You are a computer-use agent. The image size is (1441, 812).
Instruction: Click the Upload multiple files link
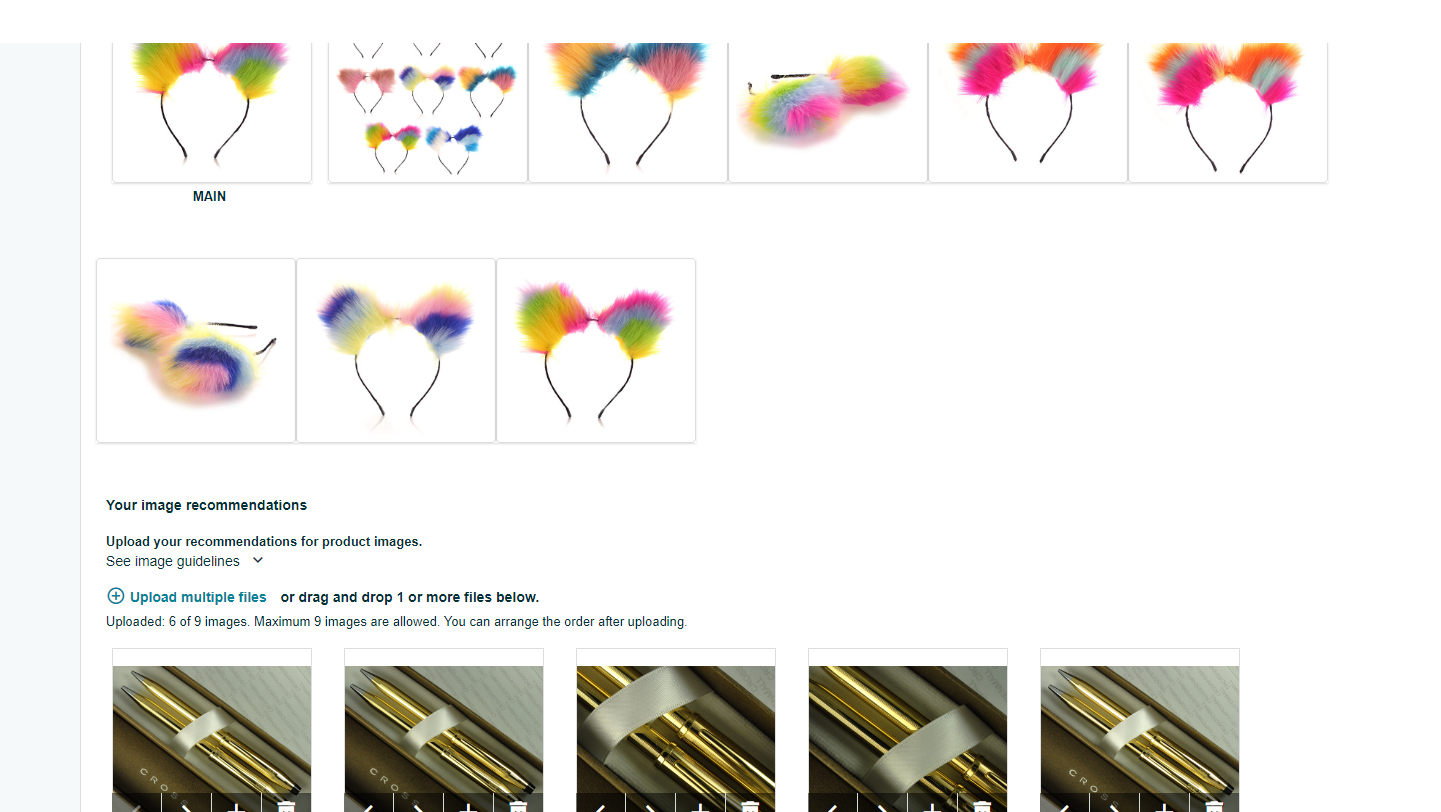(x=198, y=597)
